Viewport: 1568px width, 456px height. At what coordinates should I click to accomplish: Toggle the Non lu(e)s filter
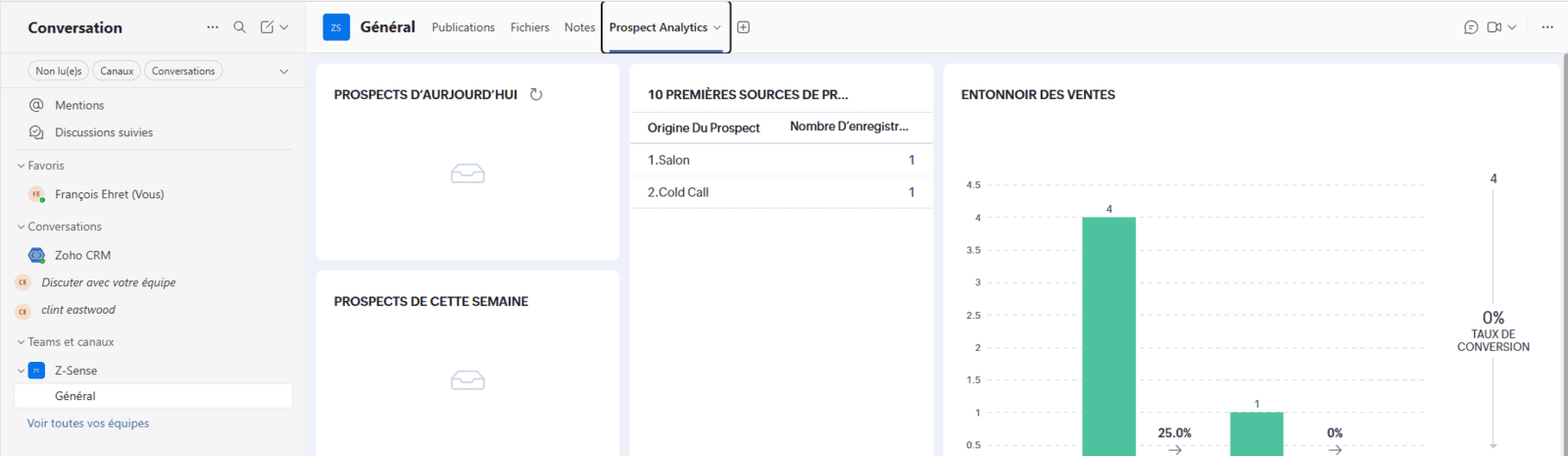59,71
